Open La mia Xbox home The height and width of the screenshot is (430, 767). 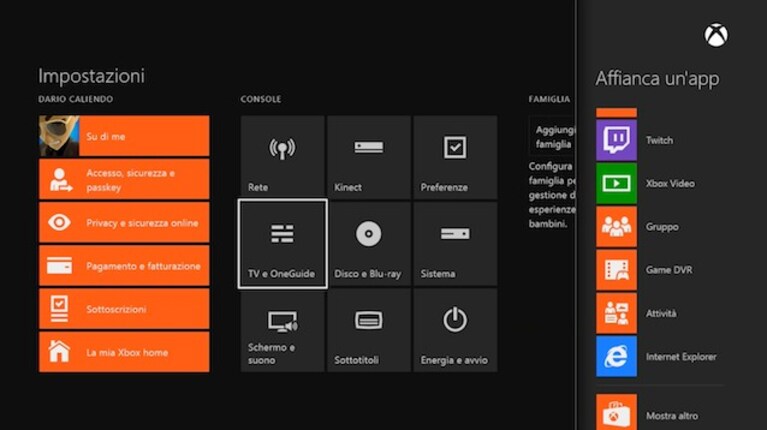click(x=124, y=352)
